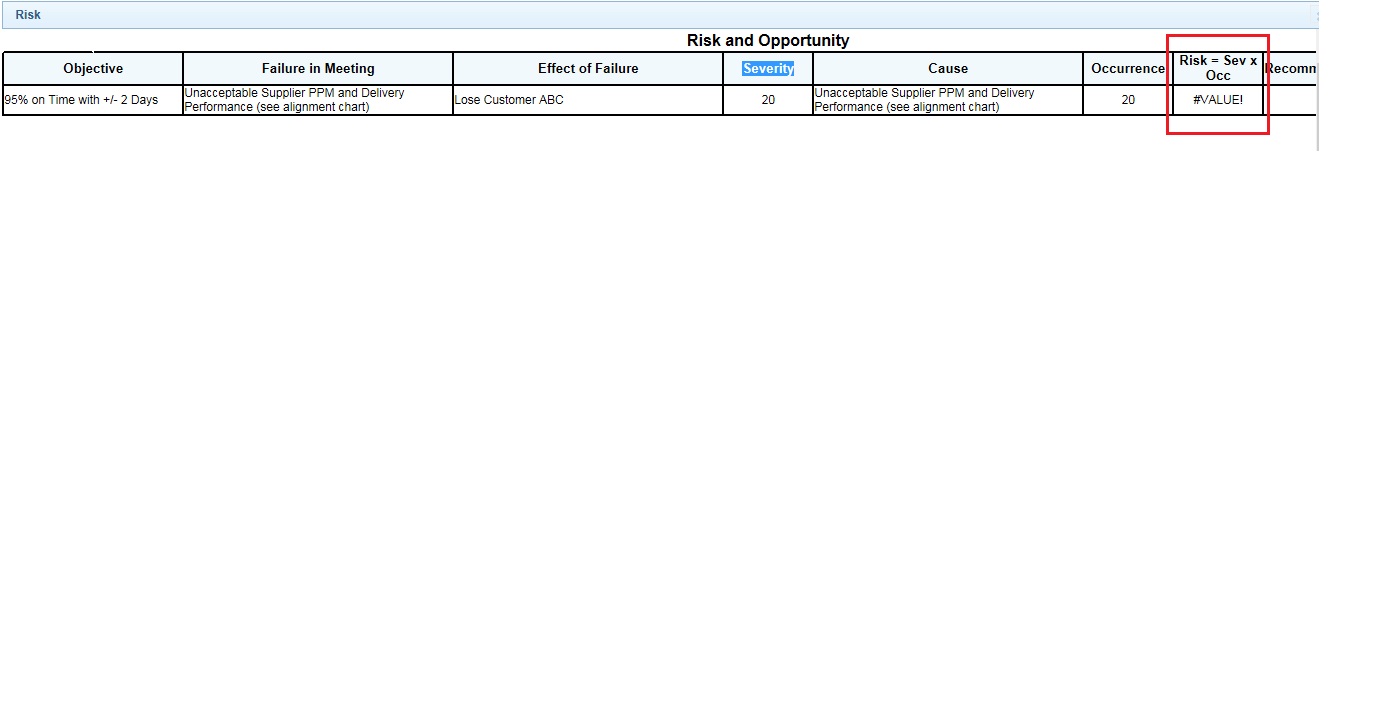Screen dimensions: 1382x702
Task: Select the Occurrence column header
Action: (1128, 69)
